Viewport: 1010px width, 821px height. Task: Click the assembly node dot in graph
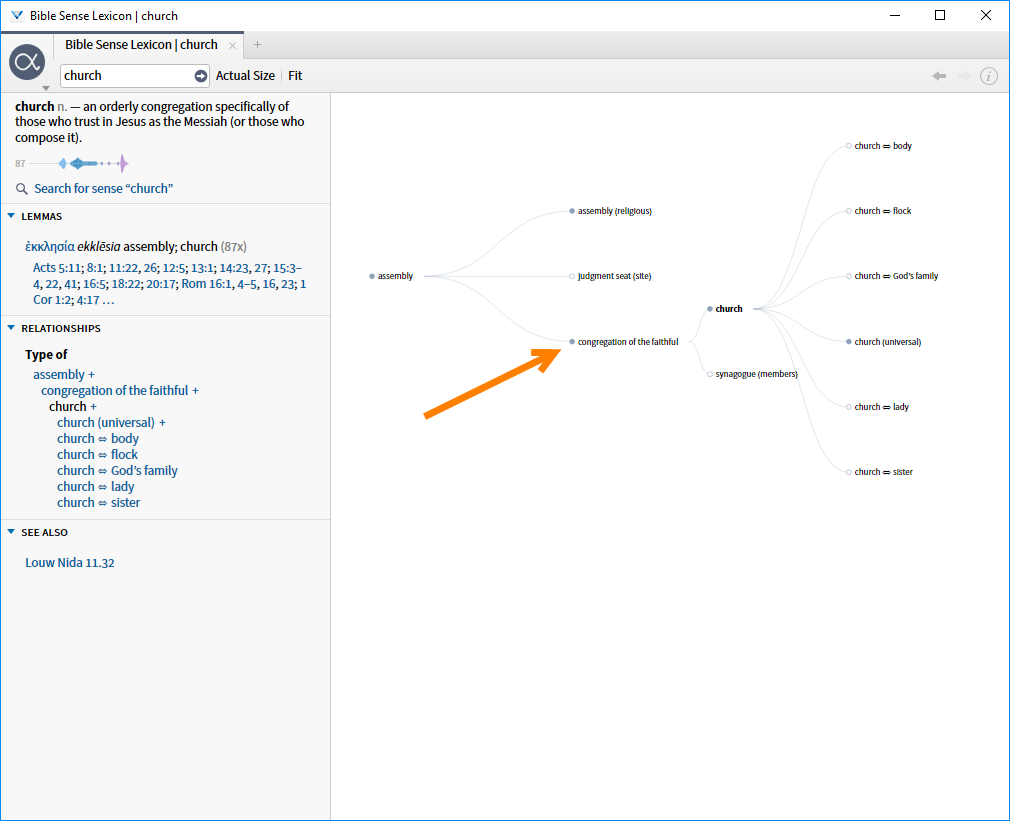tap(372, 276)
